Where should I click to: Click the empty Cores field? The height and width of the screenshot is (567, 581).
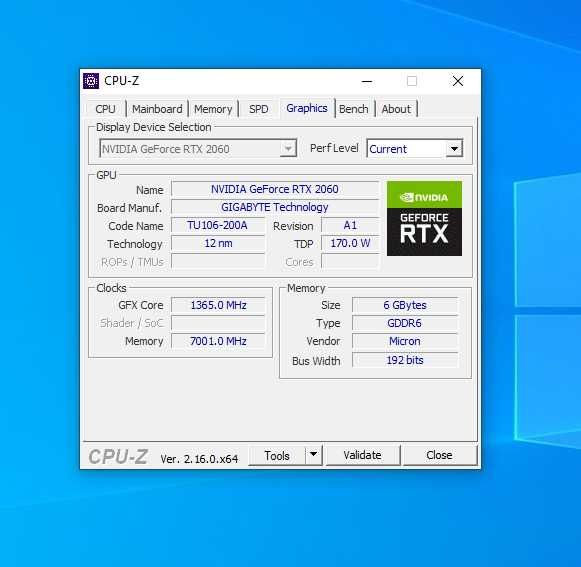click(x=350, y=261)
